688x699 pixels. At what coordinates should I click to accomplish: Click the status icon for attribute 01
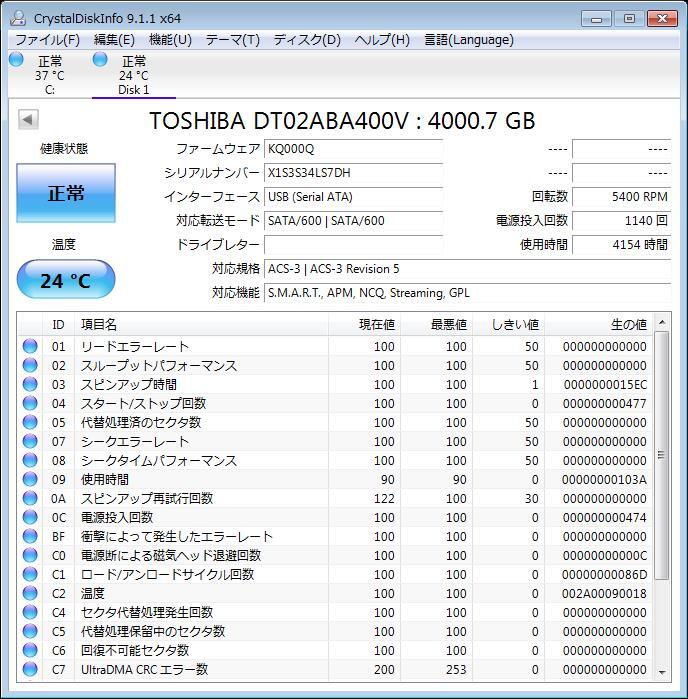30,346
